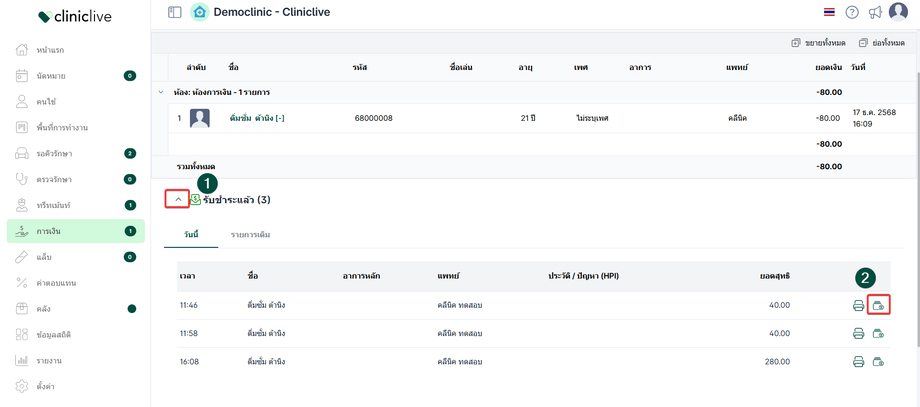Screen dimensions: 920x407
Task: Click ย่อทั้งหมด to collapse all
Action: (881, 43)
